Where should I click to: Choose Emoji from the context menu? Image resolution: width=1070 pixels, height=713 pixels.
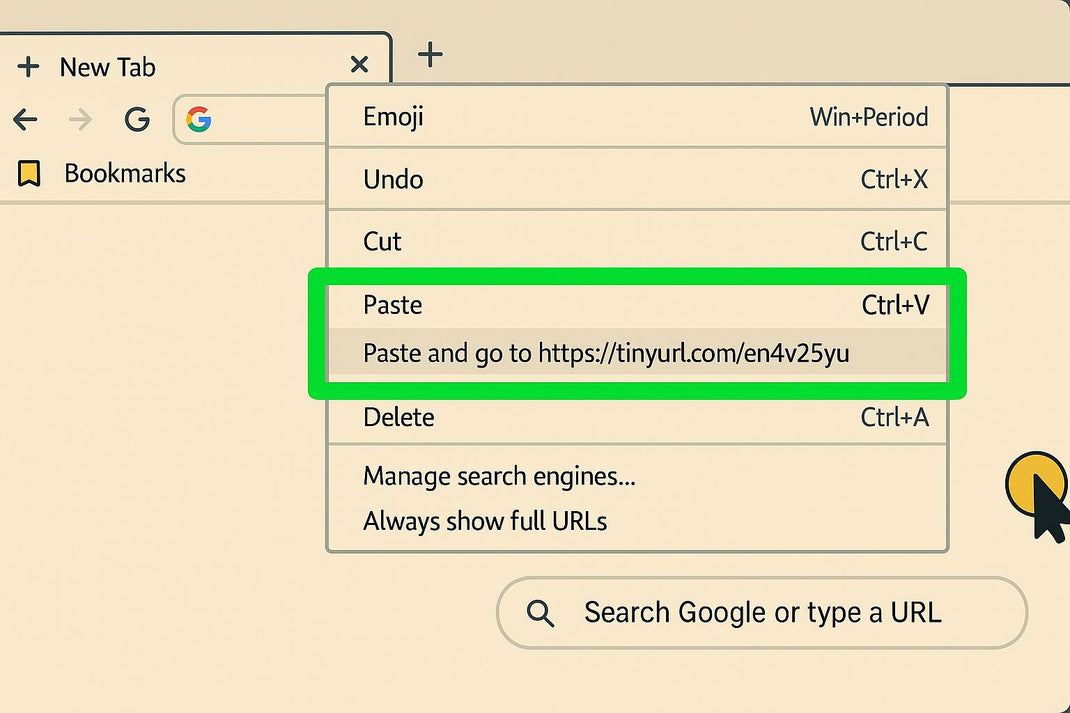[x=392, y=117]
